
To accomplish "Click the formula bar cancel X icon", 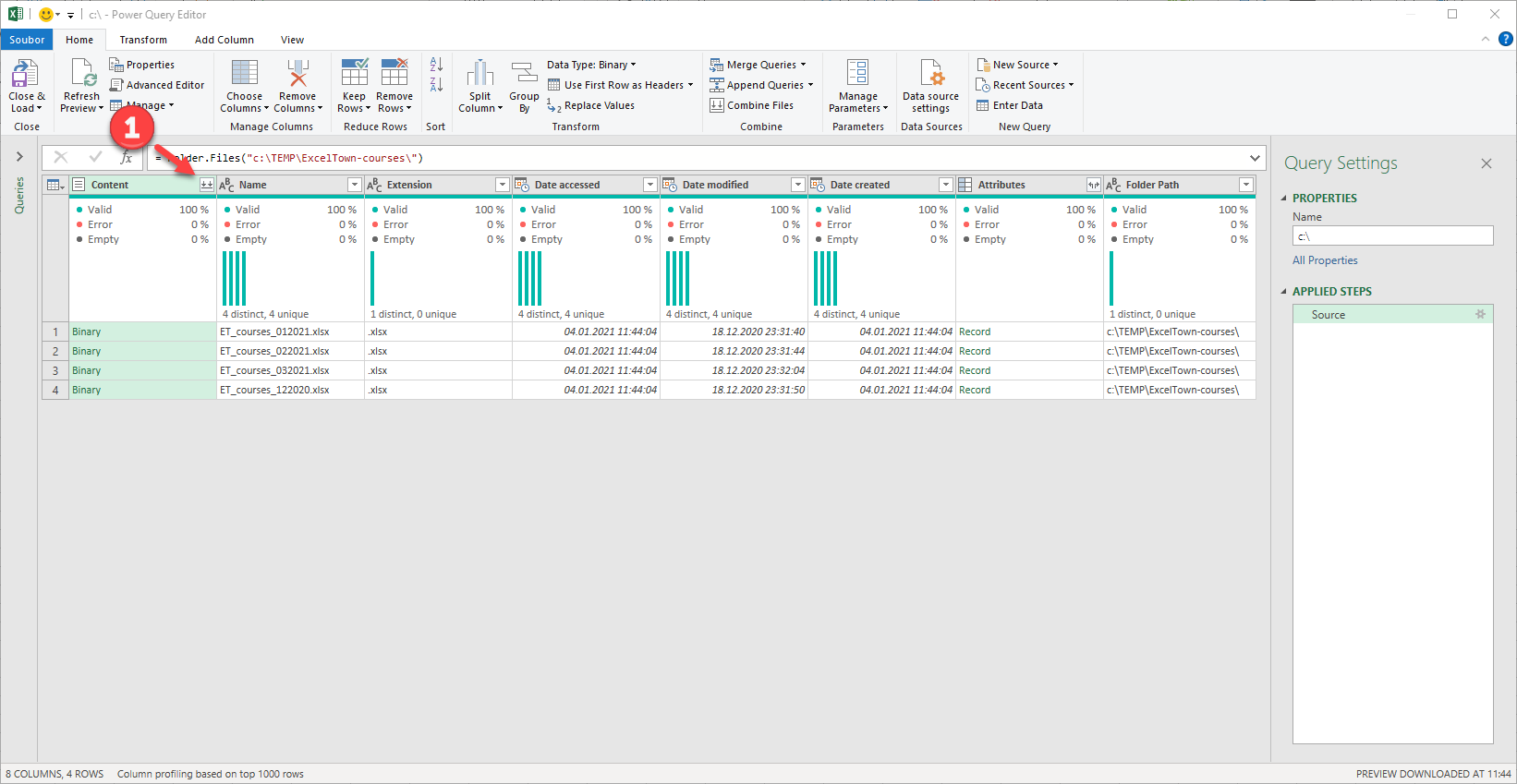I will click(x=61, y=157).
